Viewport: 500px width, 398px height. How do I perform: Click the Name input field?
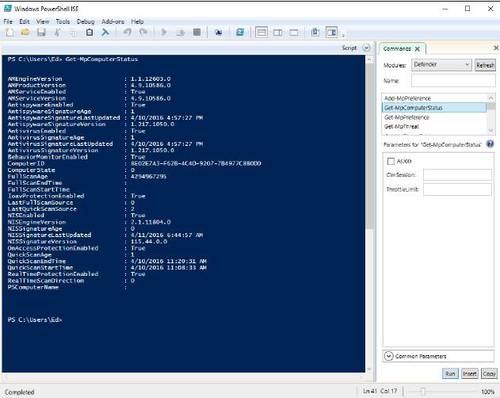[453, 81]
